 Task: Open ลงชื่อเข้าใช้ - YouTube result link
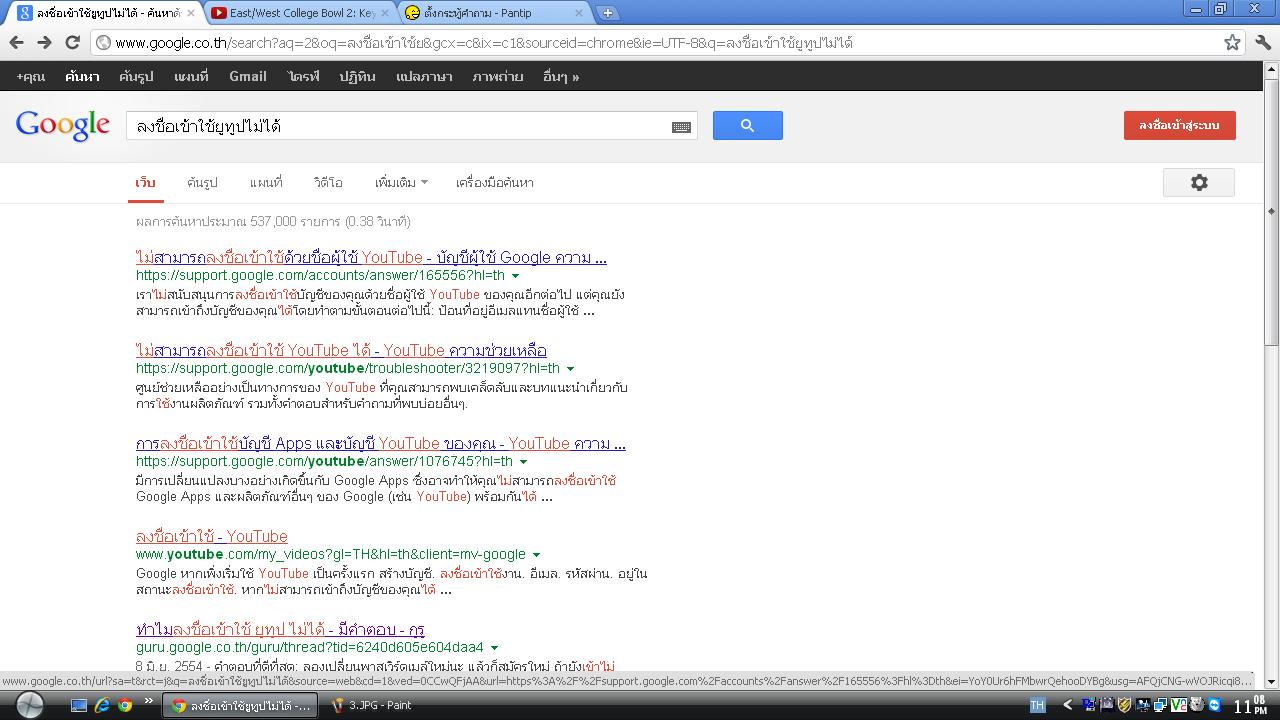211,537
